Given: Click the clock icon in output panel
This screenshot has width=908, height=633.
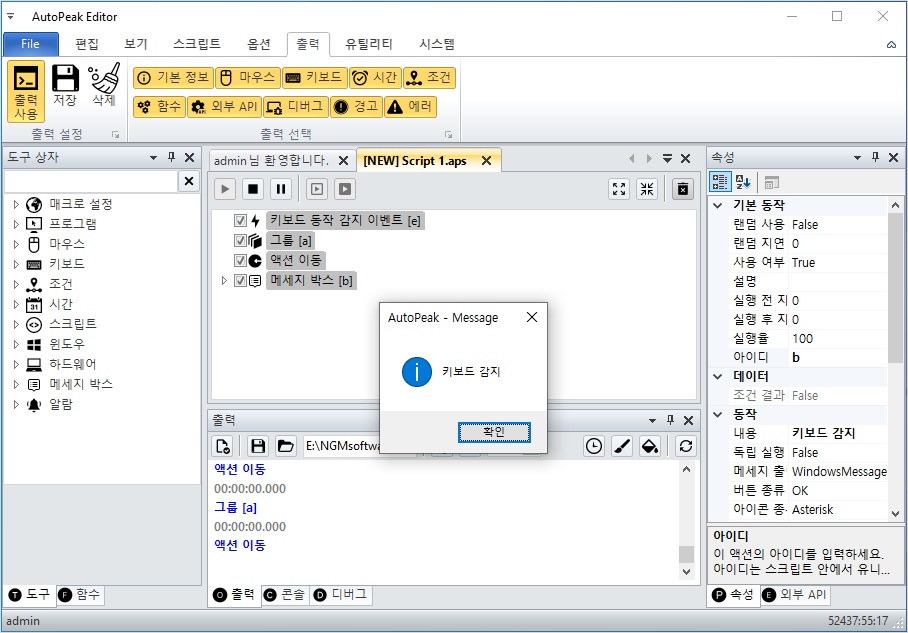Looking at the screenshot, I should pos(594,446).
